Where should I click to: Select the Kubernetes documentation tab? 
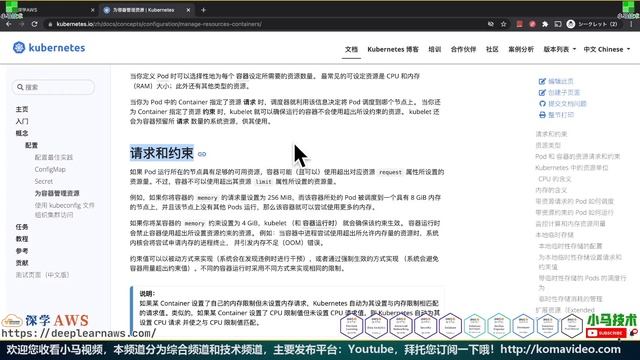tap(147, 10)
